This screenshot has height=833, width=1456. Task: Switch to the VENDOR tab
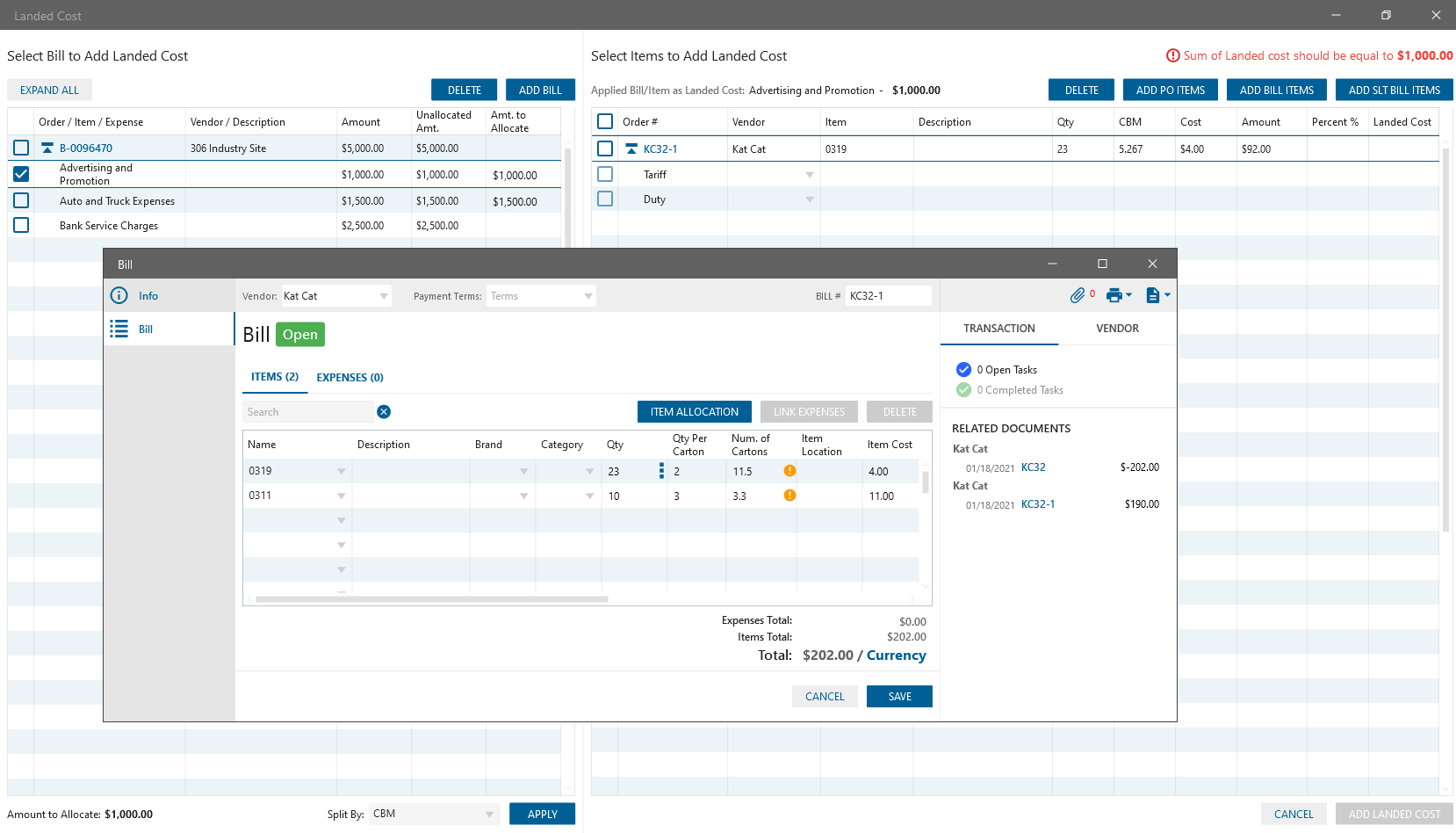pos(1117,329)
